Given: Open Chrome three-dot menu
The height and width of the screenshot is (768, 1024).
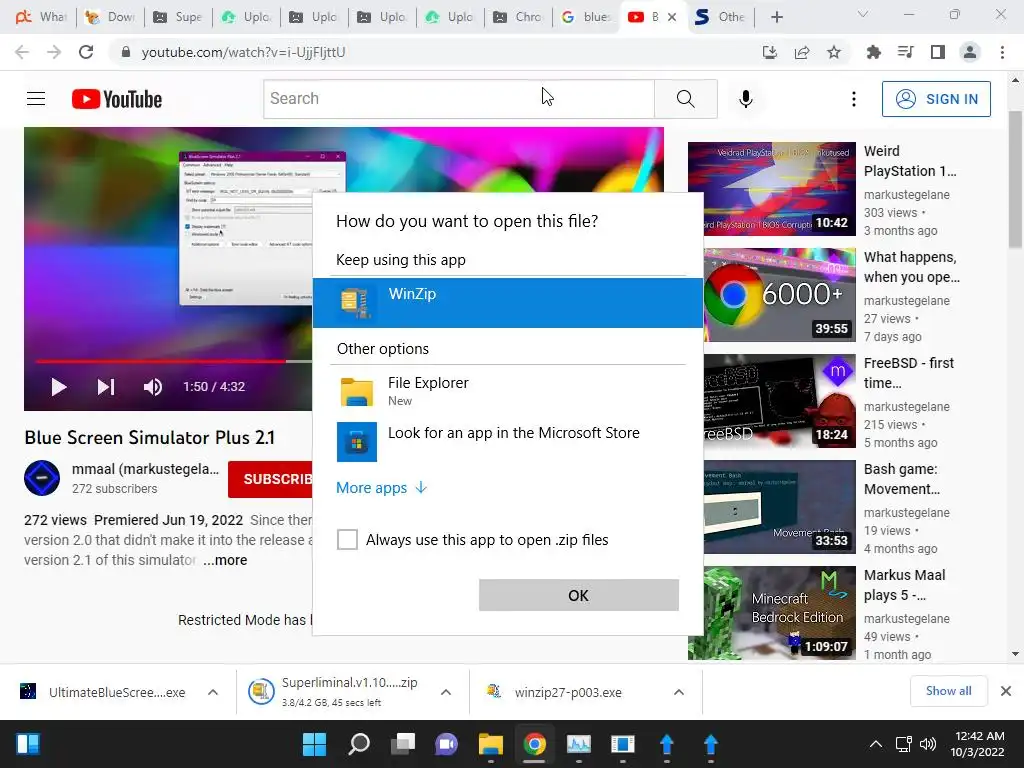Looking at the screenshot, I should click(x=1002, y=52).
